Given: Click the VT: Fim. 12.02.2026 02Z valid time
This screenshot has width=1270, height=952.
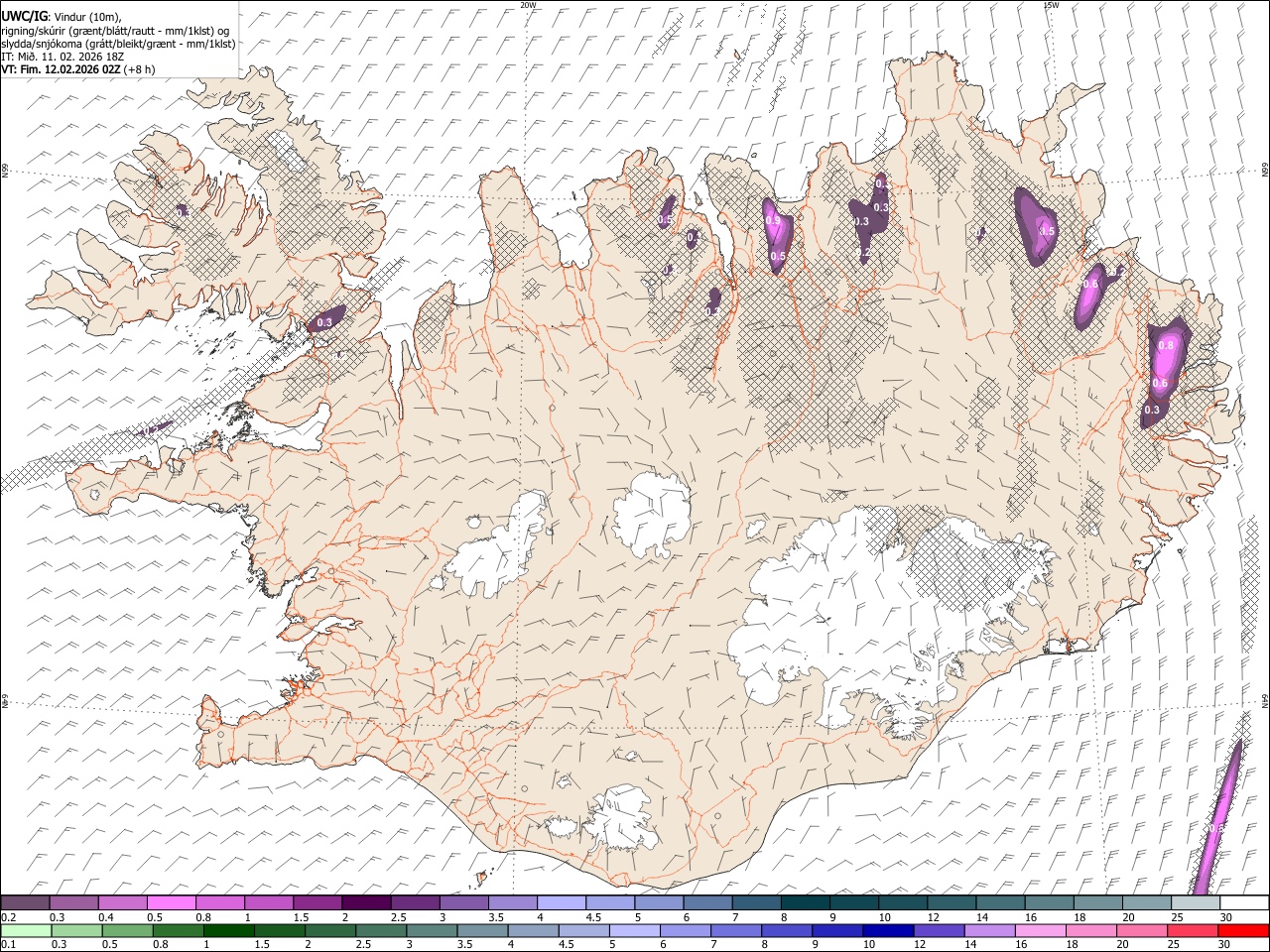Looking at the screenshot, I should coord(61,69).
